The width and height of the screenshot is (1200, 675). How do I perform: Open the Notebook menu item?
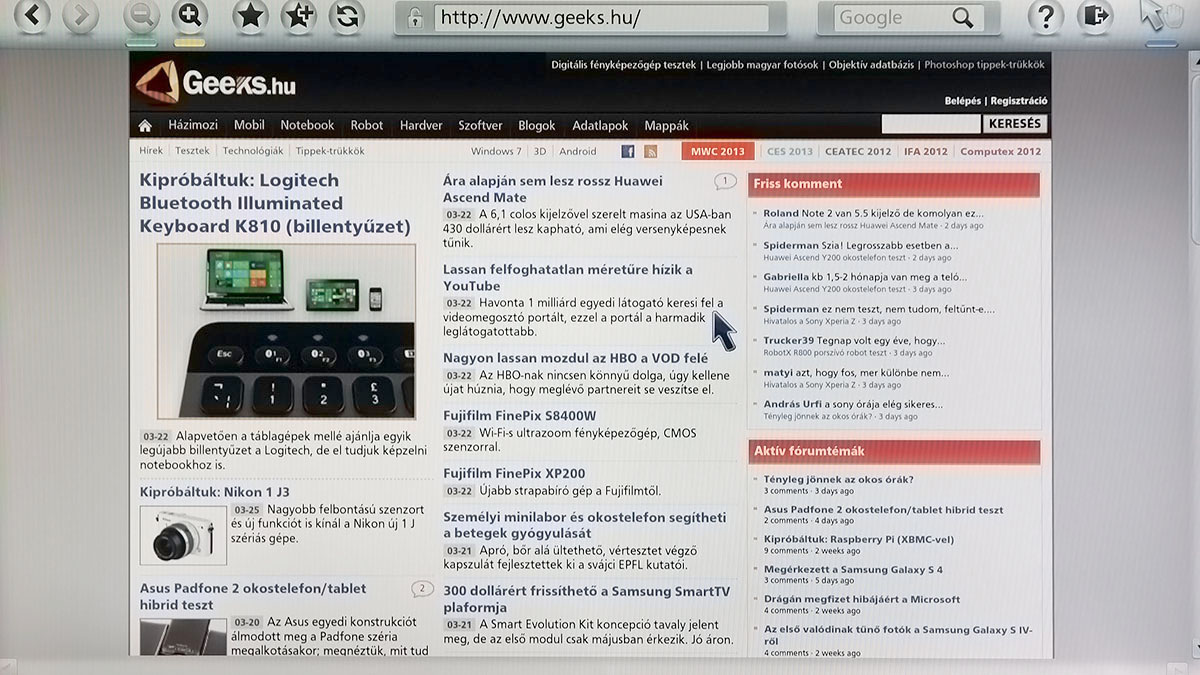pyautogui.click(x=307, y=126)
